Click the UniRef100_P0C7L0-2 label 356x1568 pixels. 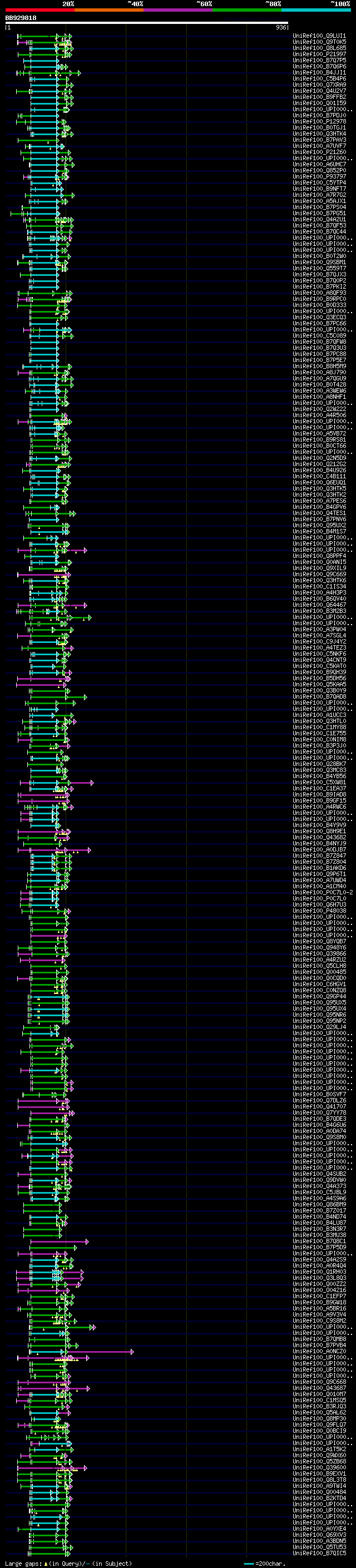click(x=323, y=892)
